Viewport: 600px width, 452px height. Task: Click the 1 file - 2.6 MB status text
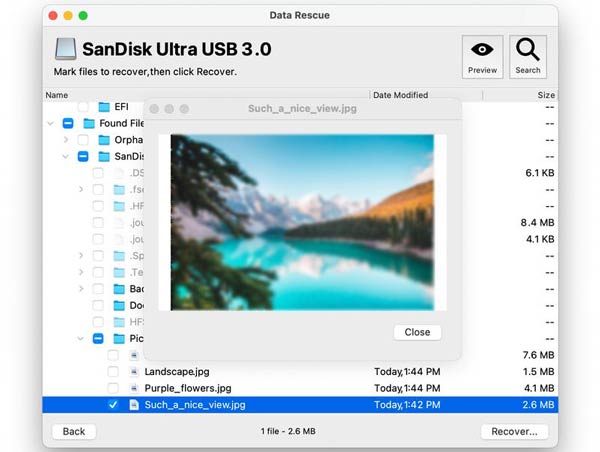[288, 431]
